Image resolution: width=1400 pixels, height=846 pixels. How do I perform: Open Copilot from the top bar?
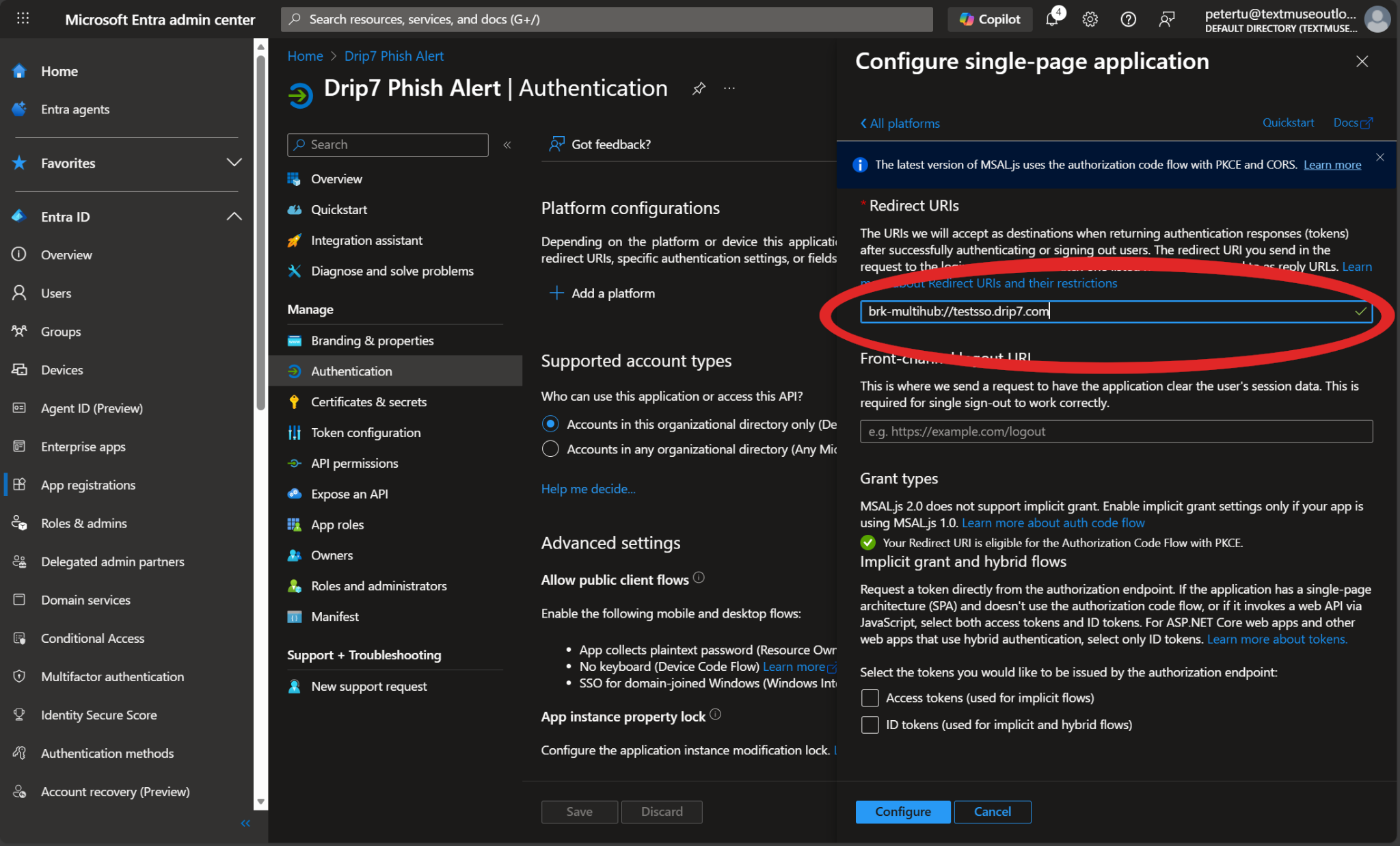pos(990,19)
